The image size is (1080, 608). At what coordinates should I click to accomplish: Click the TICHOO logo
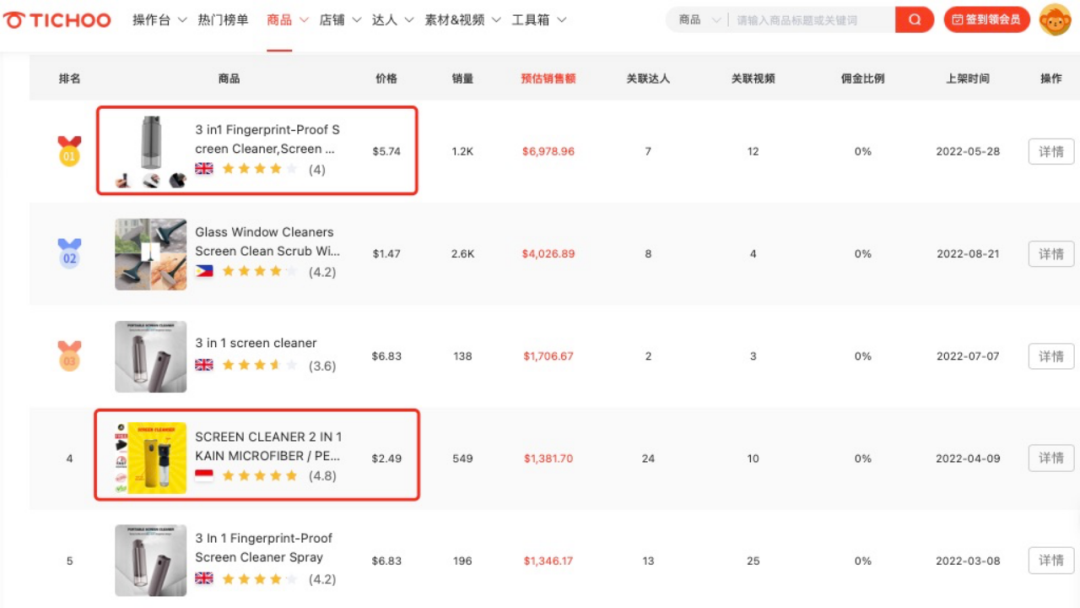pyautogui.click(x=56, y=20)
